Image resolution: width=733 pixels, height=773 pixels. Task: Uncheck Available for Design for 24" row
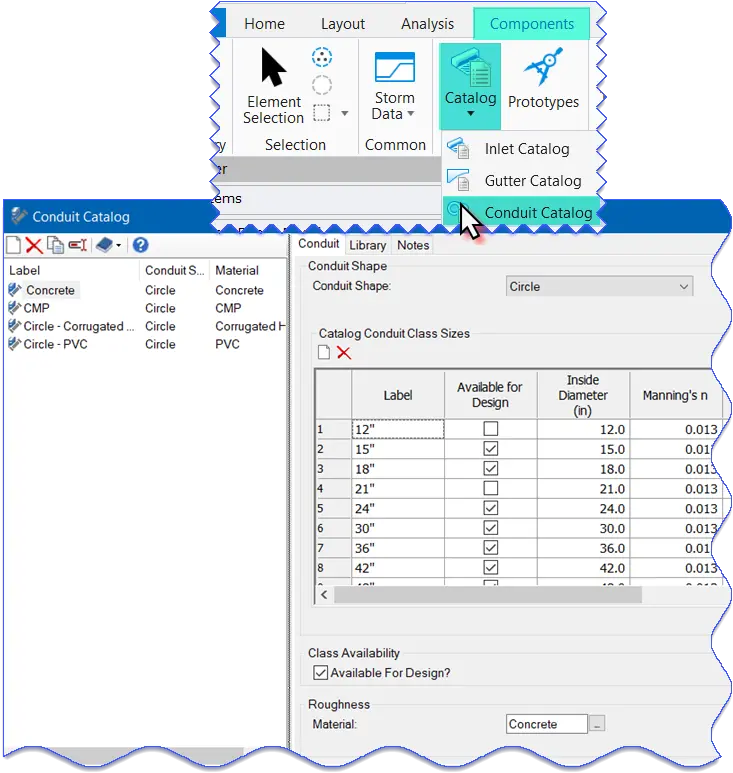490,508
